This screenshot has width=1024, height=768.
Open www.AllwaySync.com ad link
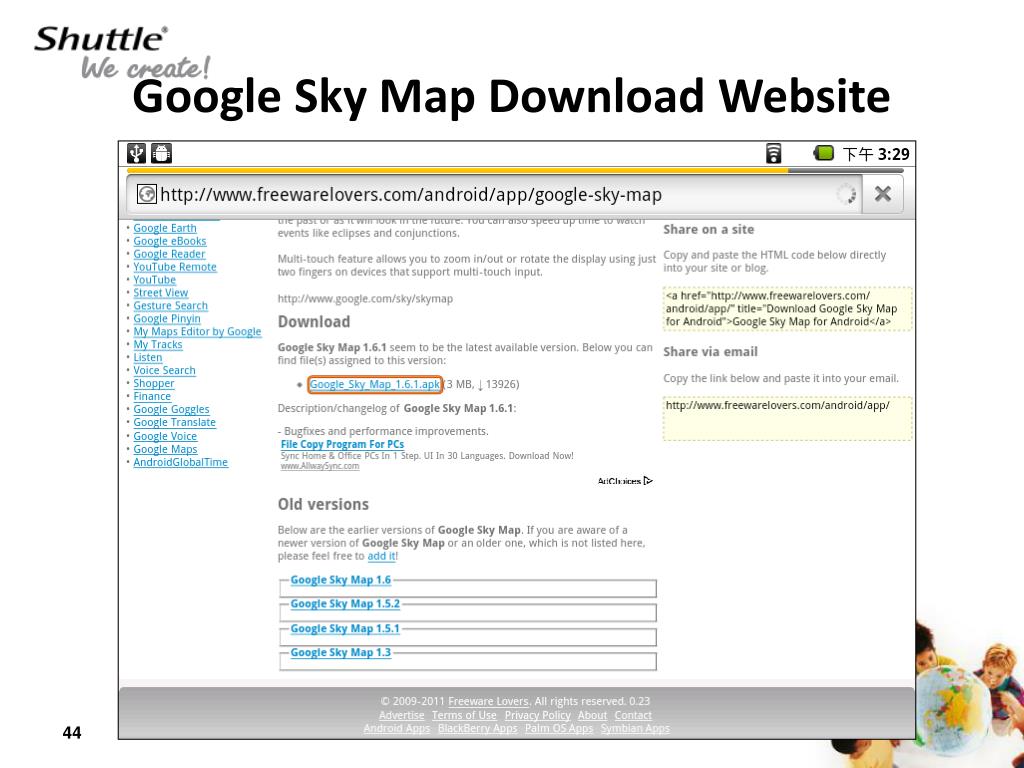coord(320,466)
